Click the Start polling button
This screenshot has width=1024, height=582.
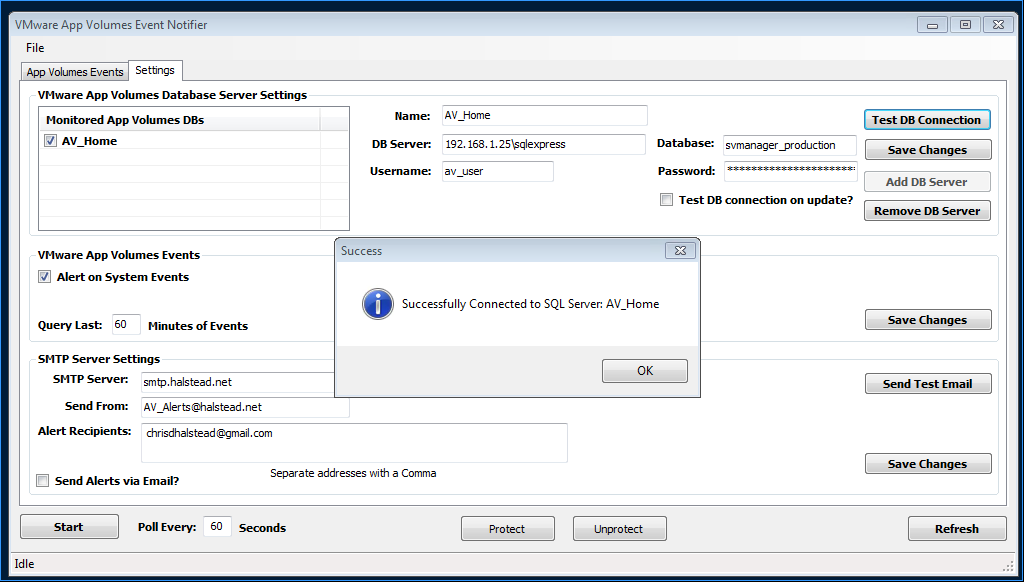(69, 527)
